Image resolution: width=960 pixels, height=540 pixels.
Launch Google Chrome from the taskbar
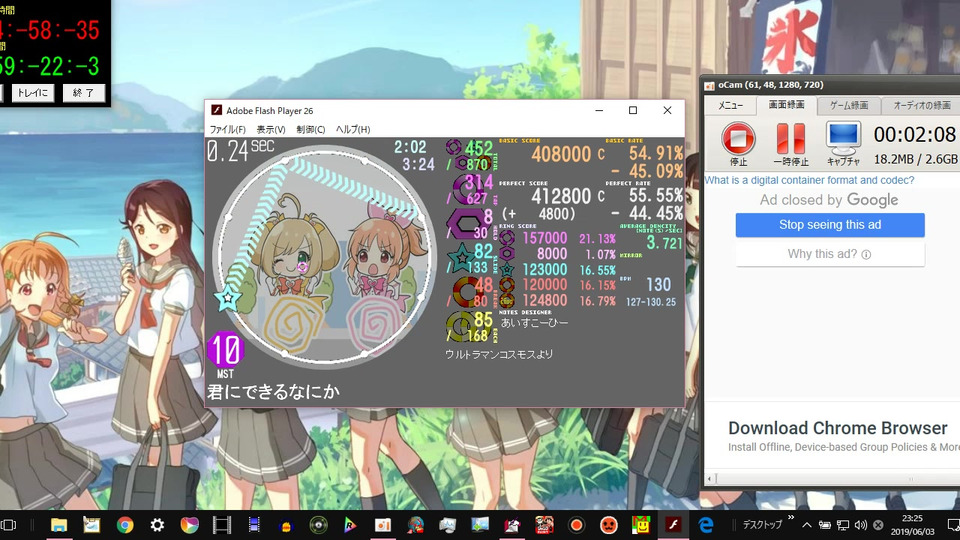(125, 525)
